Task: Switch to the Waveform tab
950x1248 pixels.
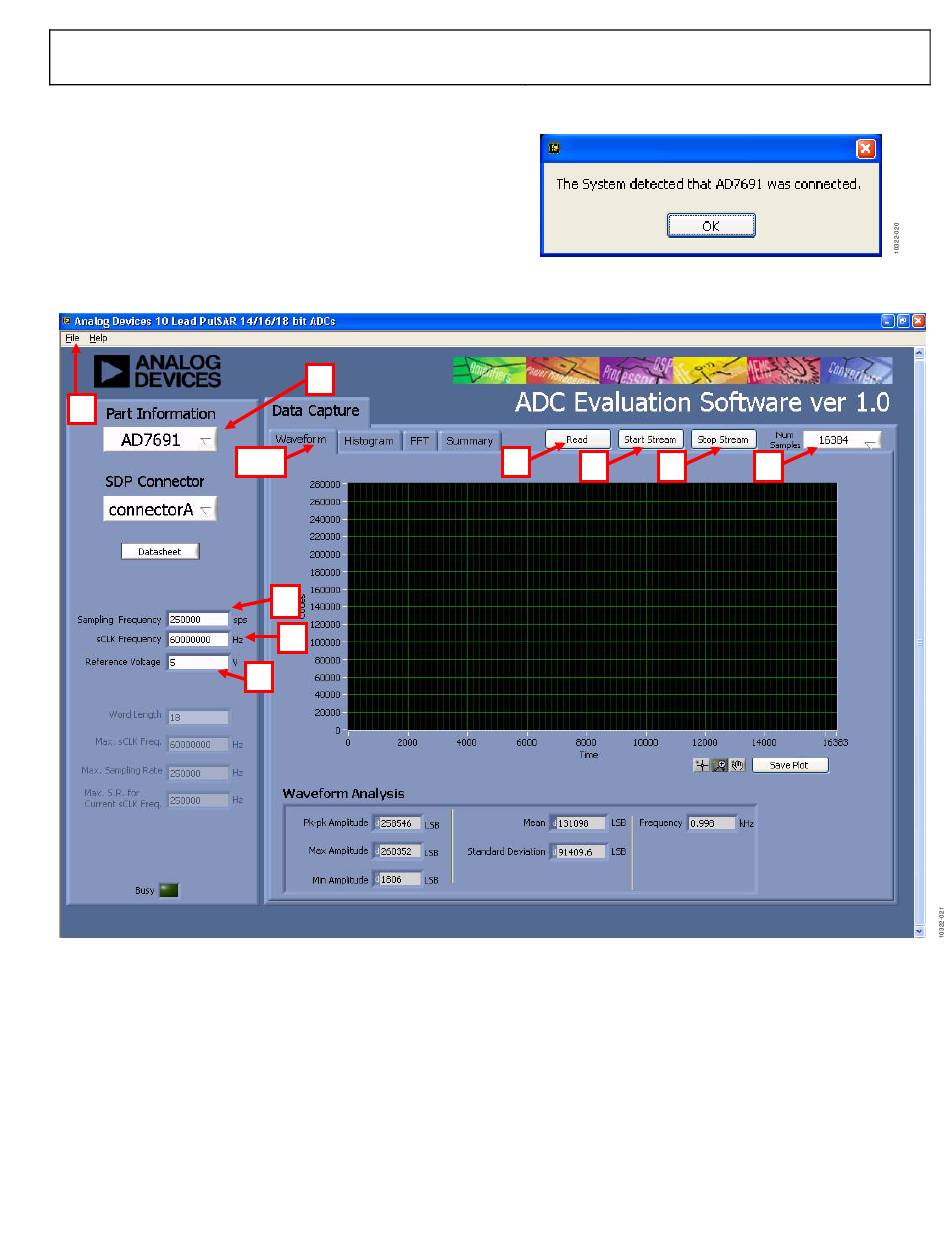Action: click(x=301, y=440)
